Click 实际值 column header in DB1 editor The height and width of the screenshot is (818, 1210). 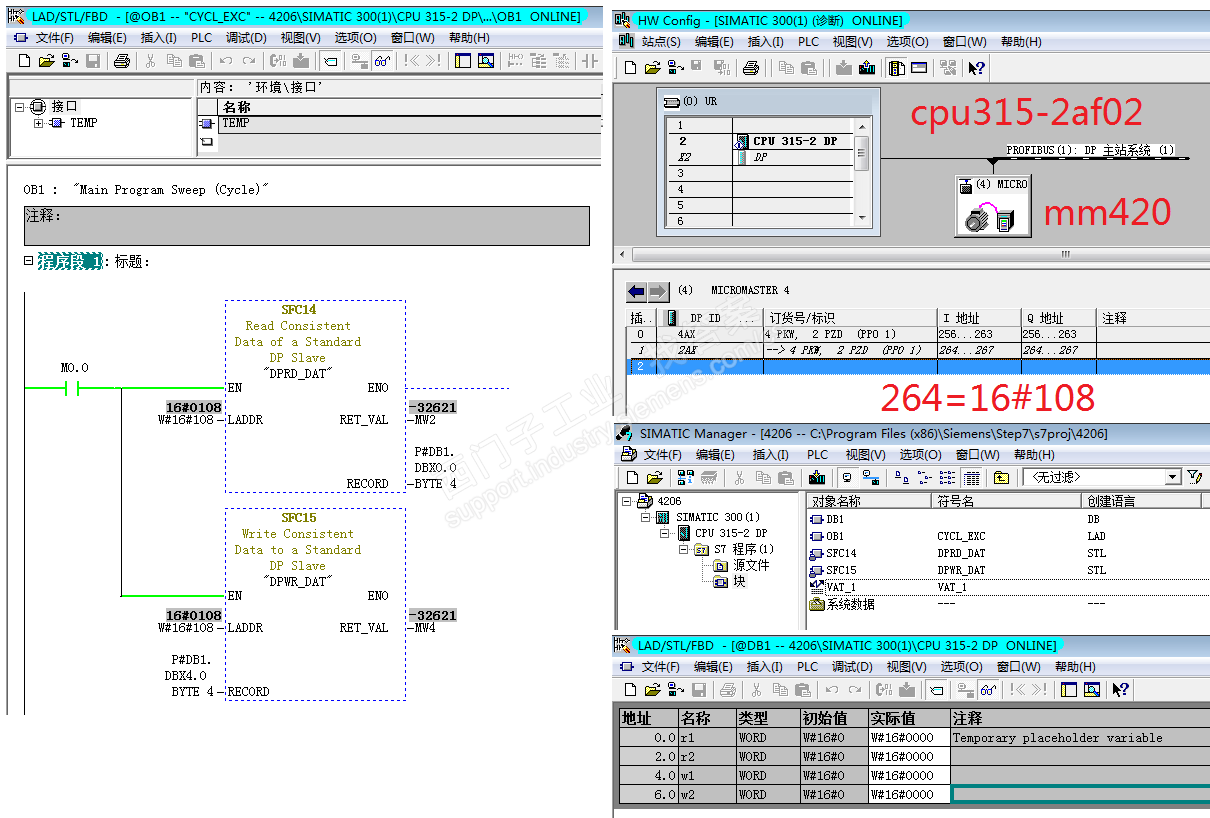point(909,719)
